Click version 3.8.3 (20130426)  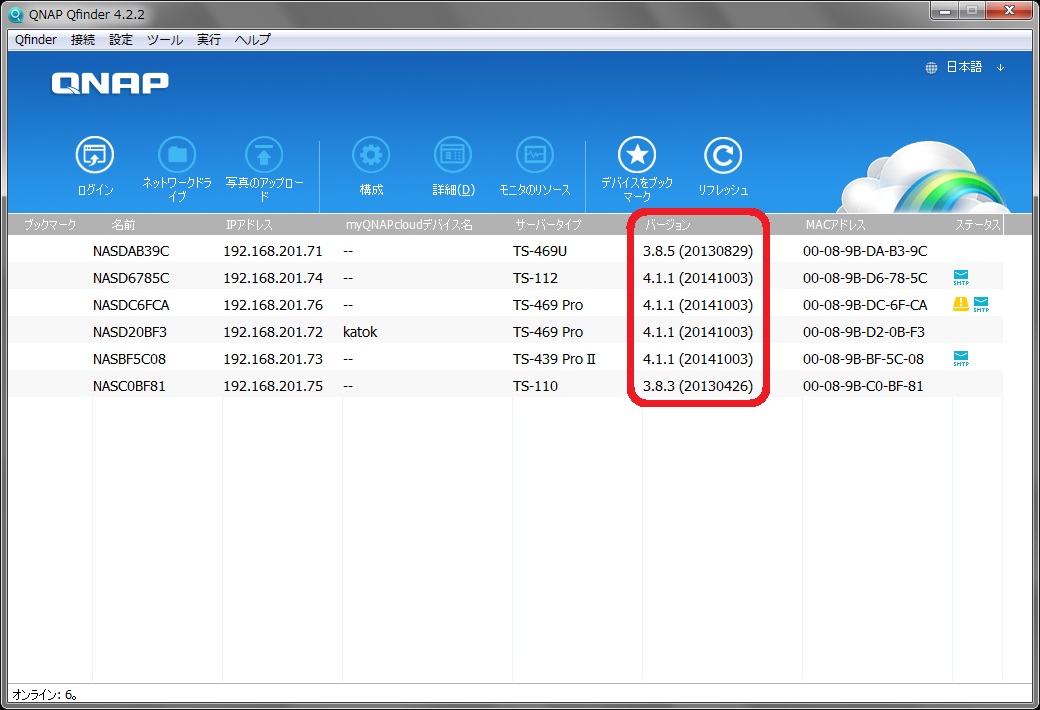point(698,386)
